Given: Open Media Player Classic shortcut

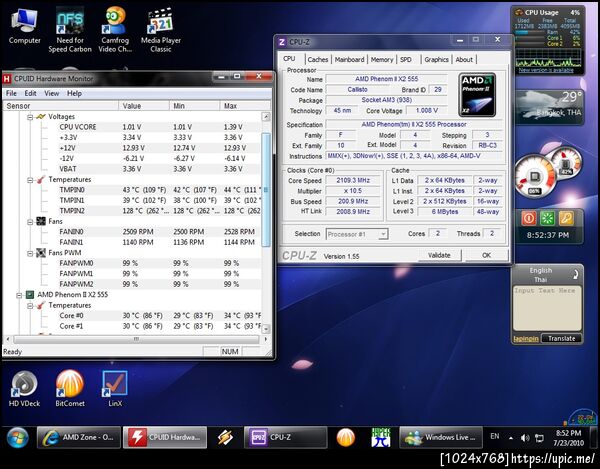Looking at the screenshot, I should click(160, 30).
